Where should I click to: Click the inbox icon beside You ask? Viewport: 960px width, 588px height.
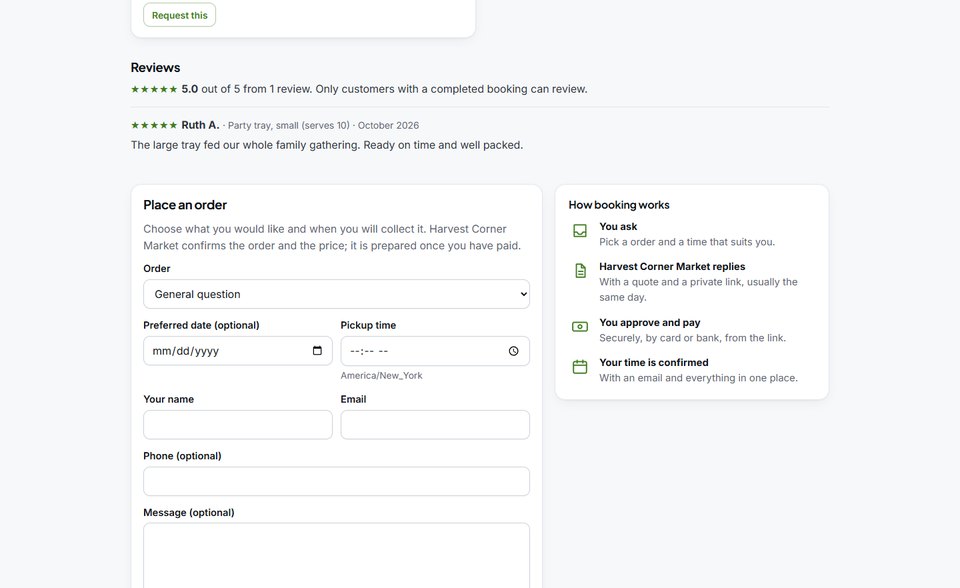580,230
